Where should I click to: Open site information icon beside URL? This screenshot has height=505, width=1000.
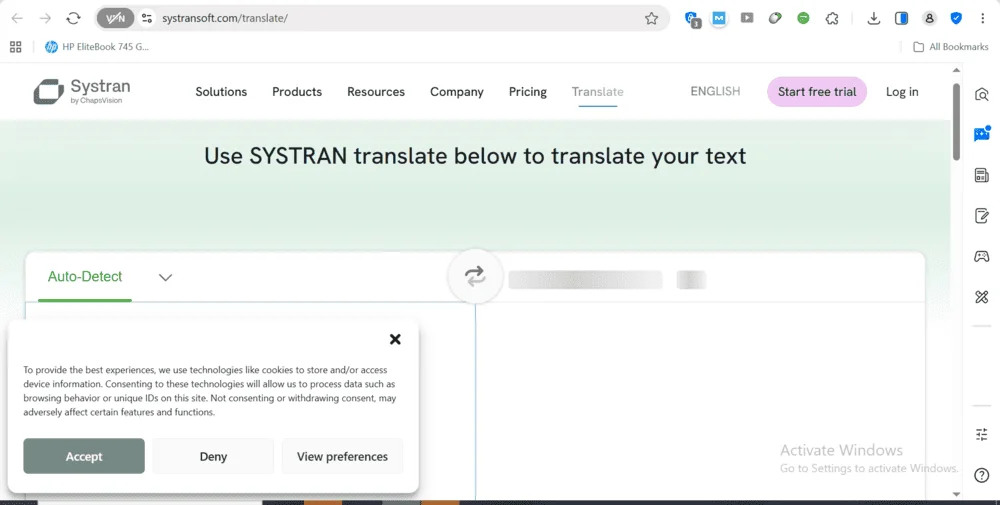147,18
